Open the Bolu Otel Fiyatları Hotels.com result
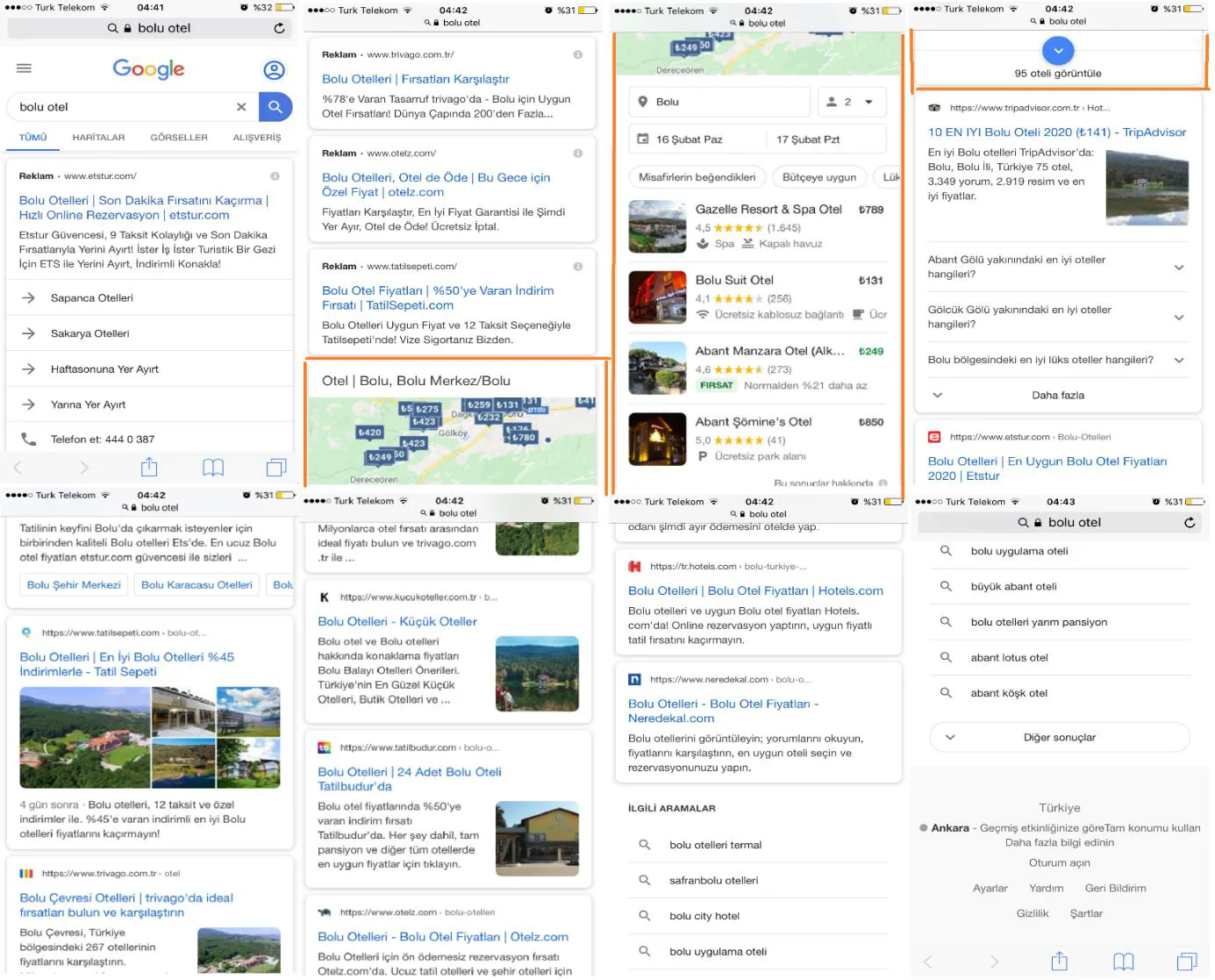Screen dimensions: 1215x980 click(755, 590)
